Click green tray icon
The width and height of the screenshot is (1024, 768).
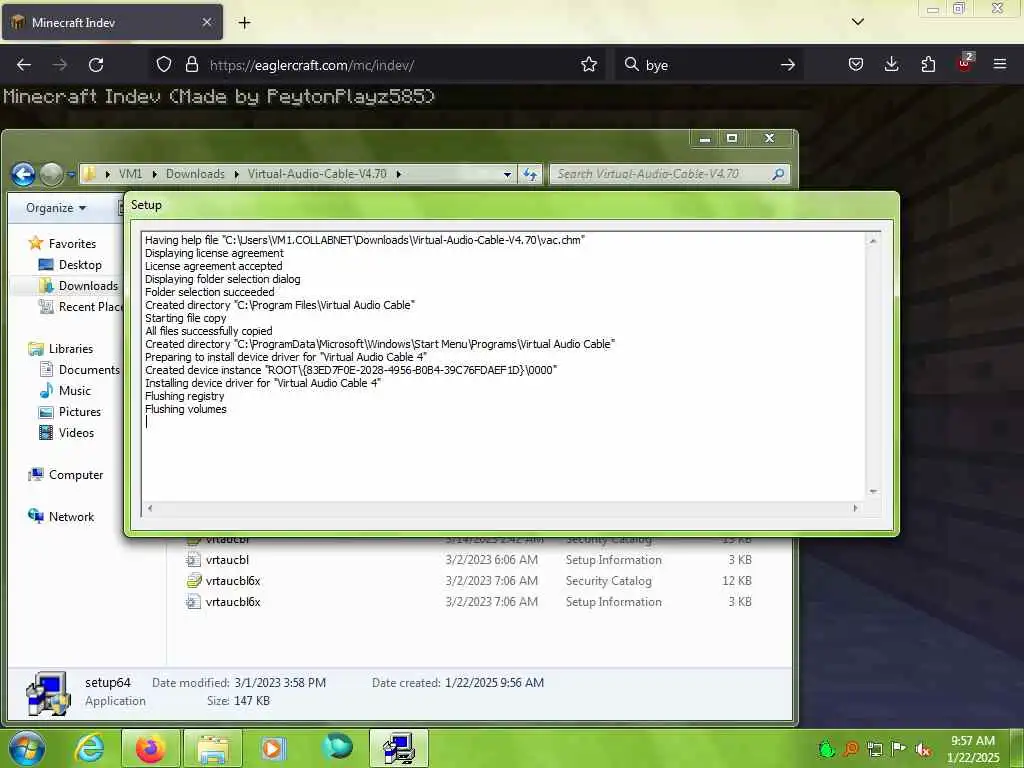(x=827, y=749)
